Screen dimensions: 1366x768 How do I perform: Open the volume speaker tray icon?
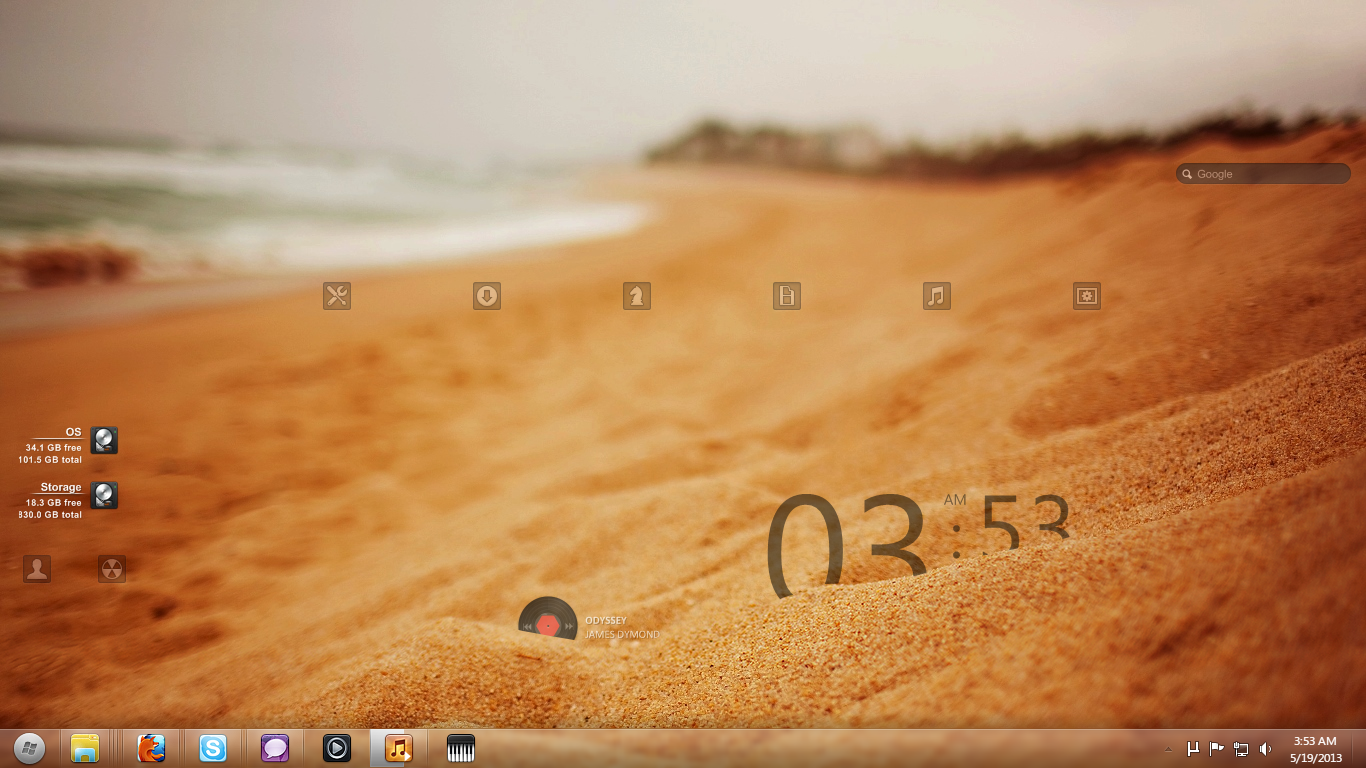(1265, 748)
